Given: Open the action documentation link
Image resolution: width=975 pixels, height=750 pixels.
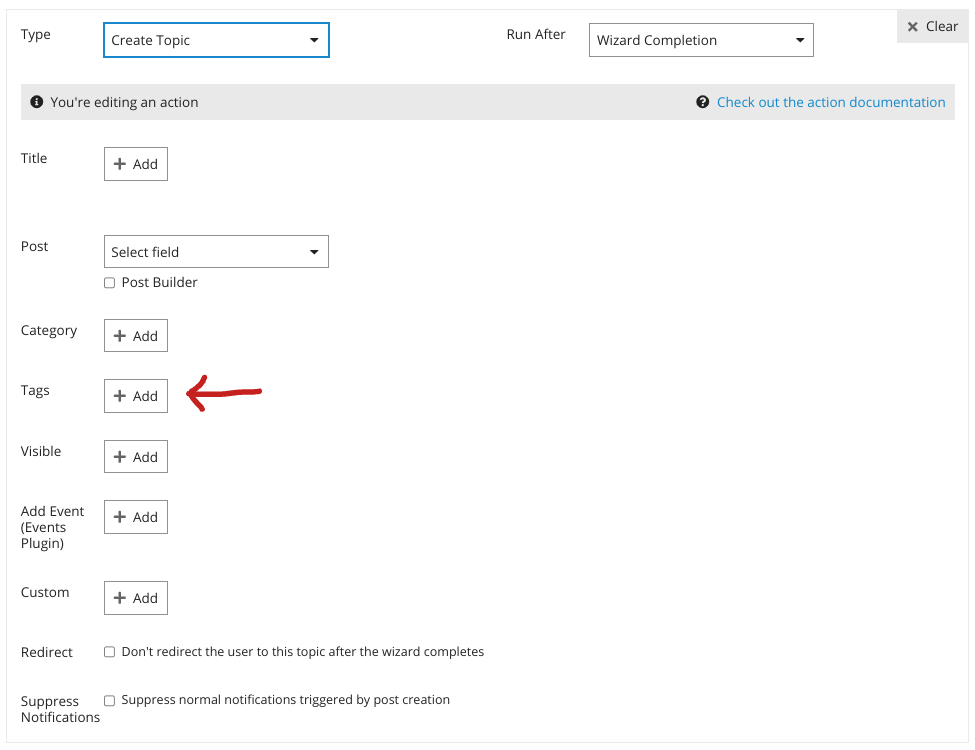Looking at the screenshot, I should pos(830,102).
